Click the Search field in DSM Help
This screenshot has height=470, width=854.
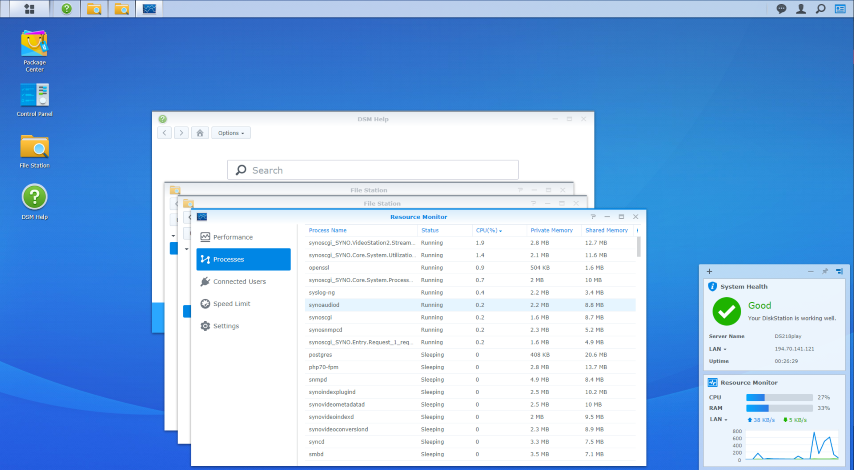pyautogui.click(x=373, y=170)
